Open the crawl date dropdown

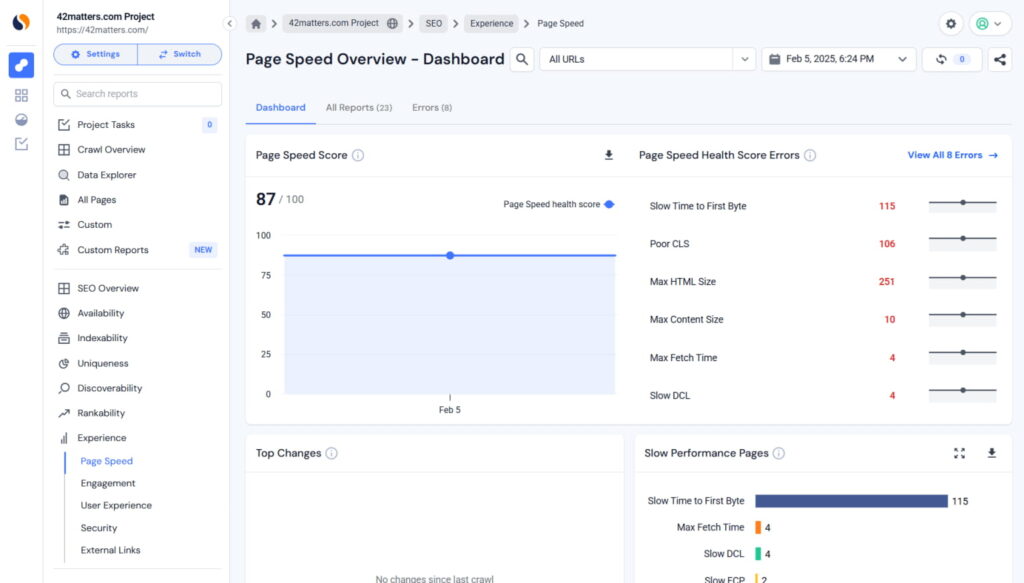[838, 59]
